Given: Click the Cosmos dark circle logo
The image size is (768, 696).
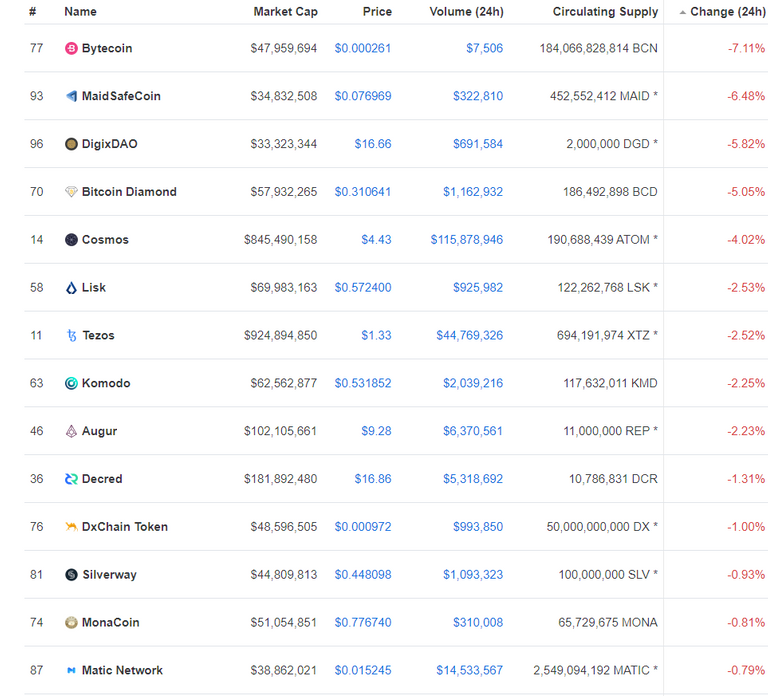Looking at the screenshot, I should click(x=71, y=240).
